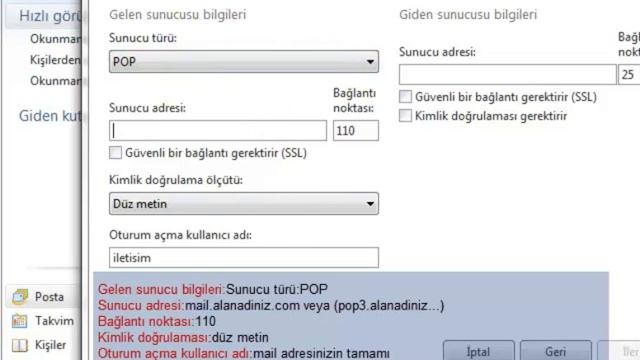The width and height of the screenshot is (640, 360).
Task: Open the Kişiler contacts icon
Action: (x=19, y=345)
